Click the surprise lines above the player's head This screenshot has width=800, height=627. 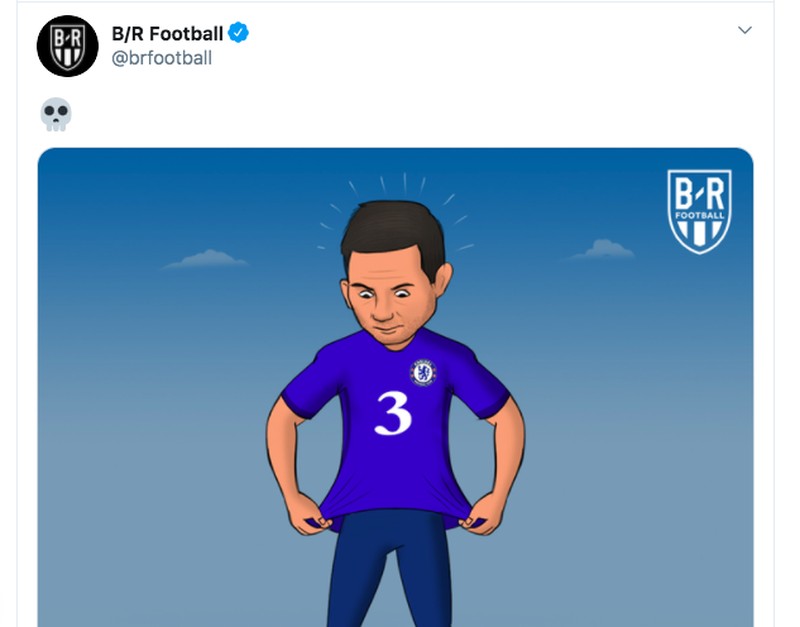click(x=404, y=183)
